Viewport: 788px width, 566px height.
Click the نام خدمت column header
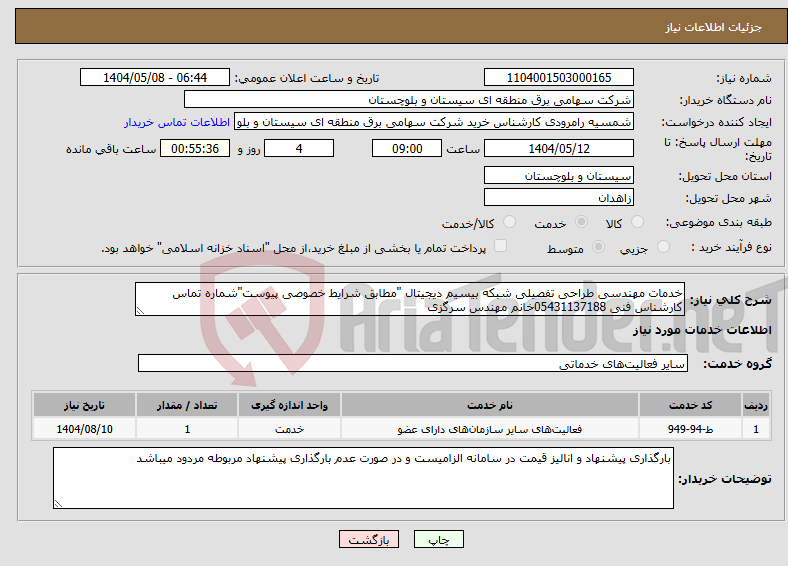[x=489, y=405]
